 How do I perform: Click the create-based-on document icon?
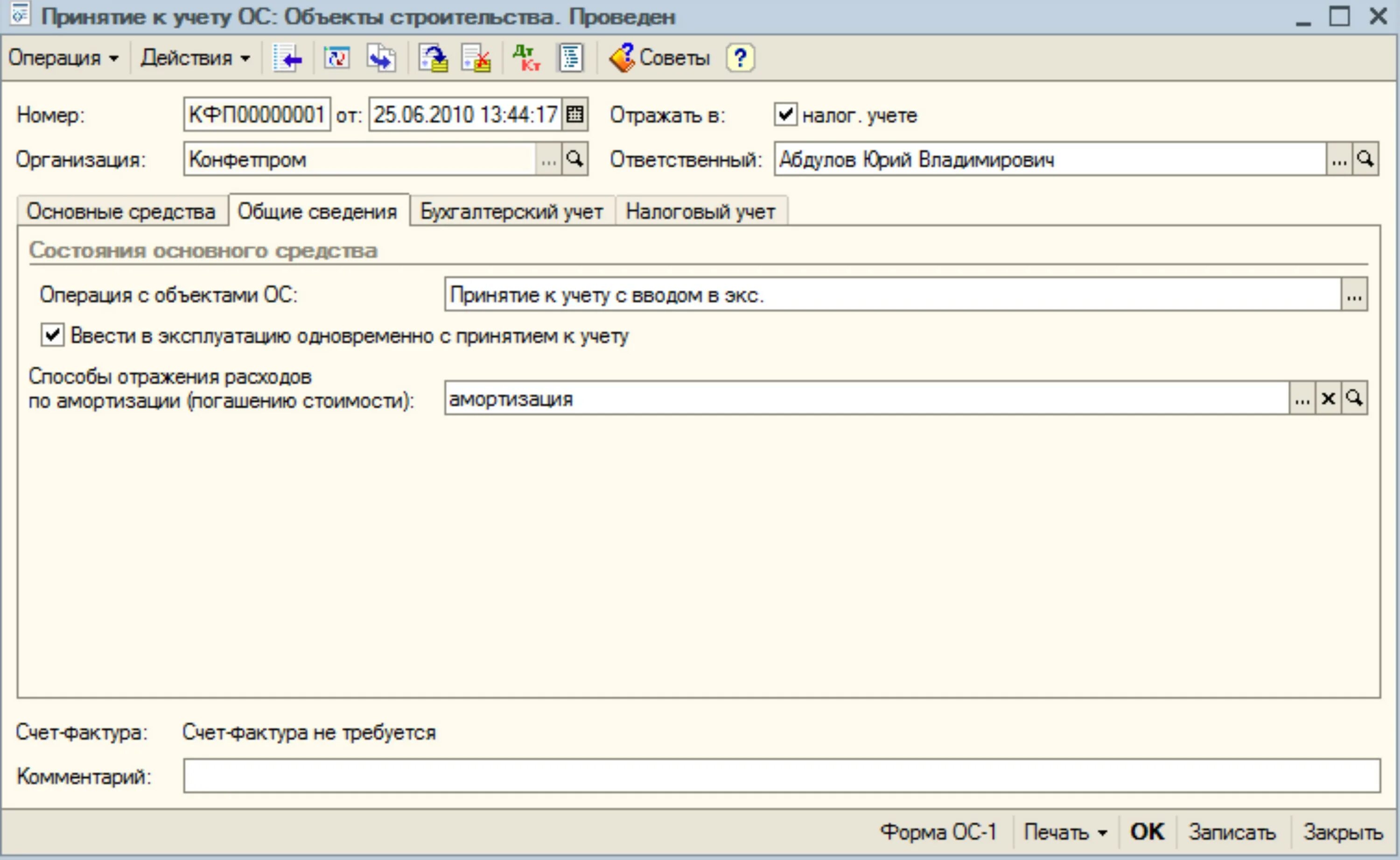(380, 58)
